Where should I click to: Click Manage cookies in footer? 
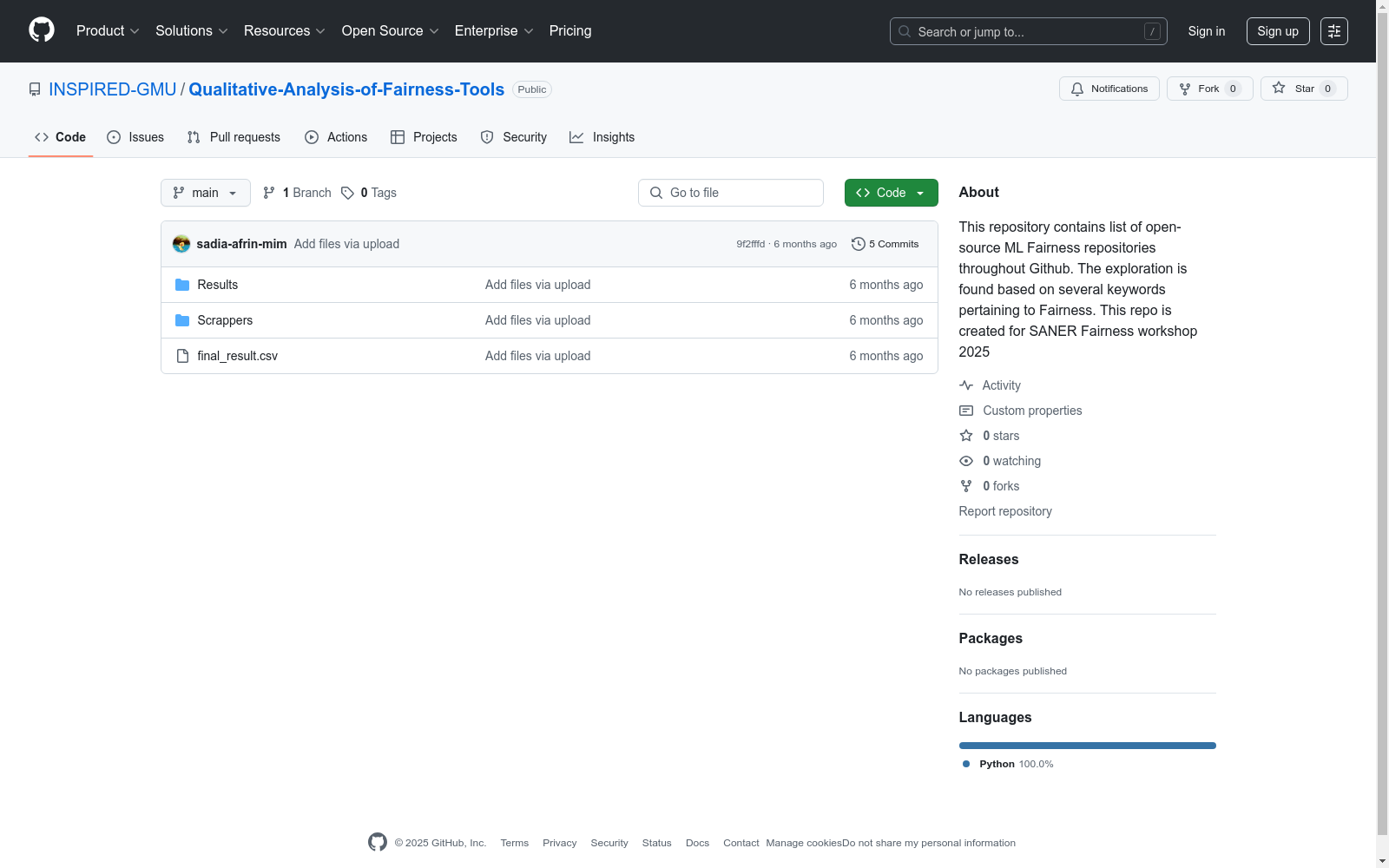804,843
